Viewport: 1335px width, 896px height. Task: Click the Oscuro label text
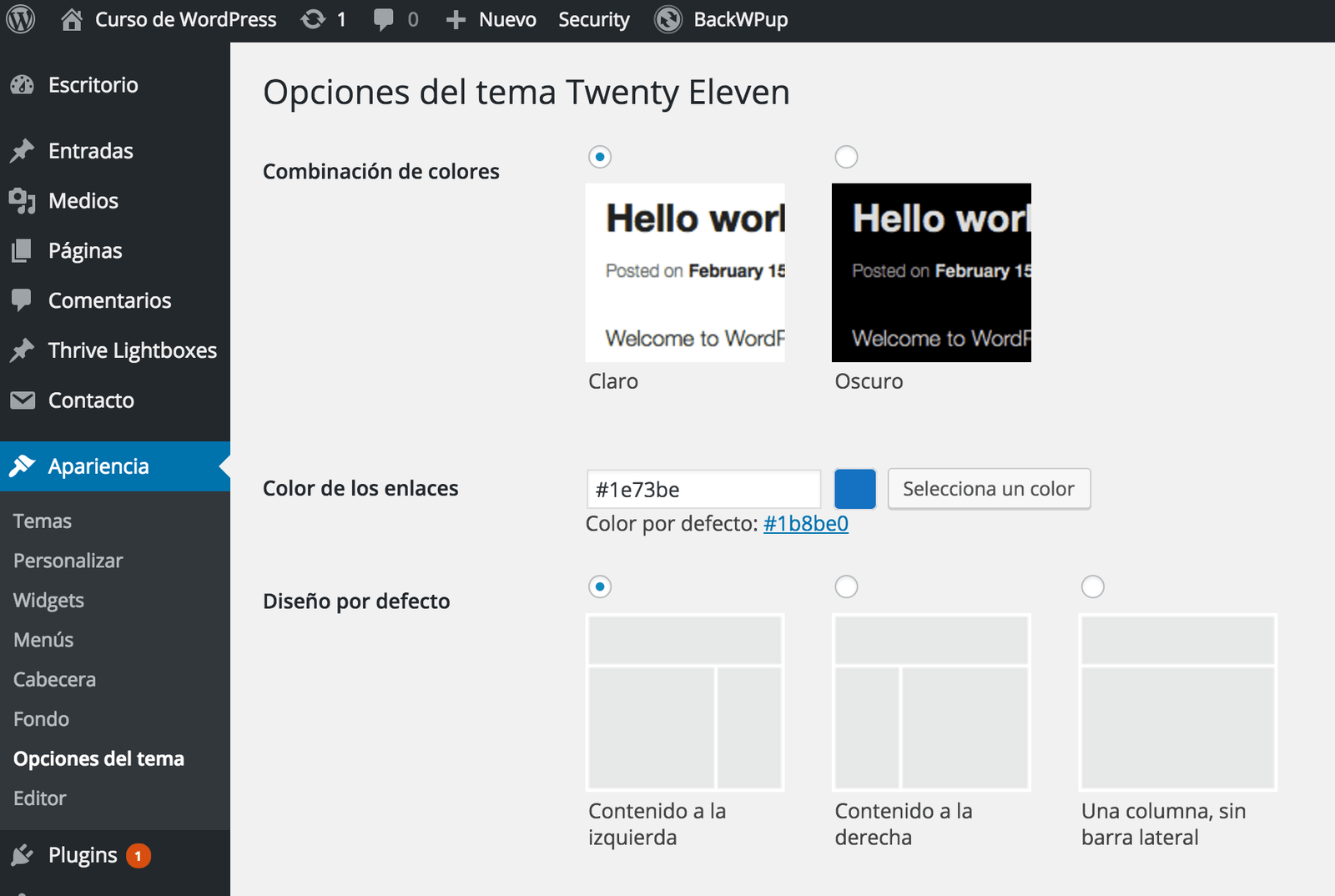pos(869,381)
